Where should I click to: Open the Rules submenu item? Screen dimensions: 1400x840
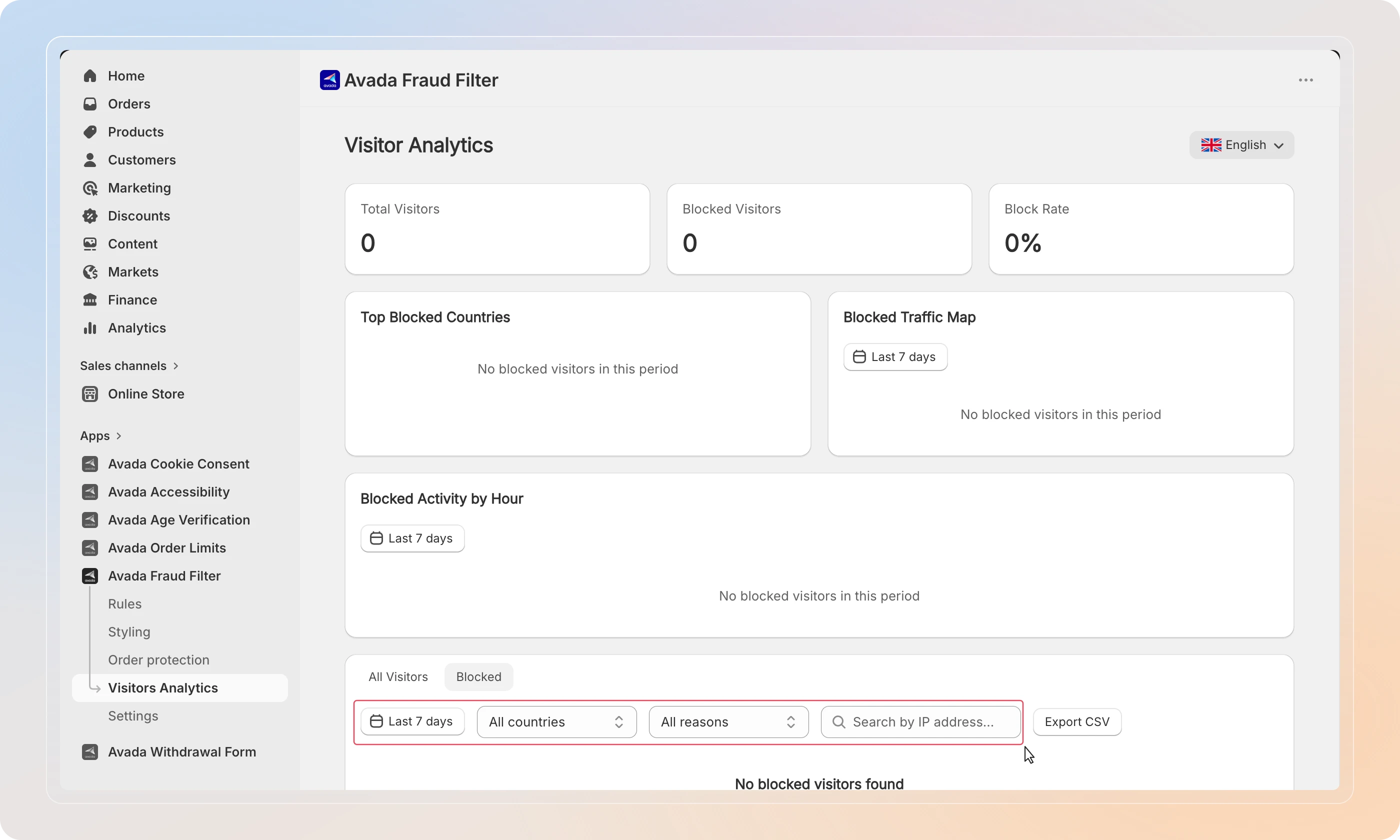pos(124,604)
